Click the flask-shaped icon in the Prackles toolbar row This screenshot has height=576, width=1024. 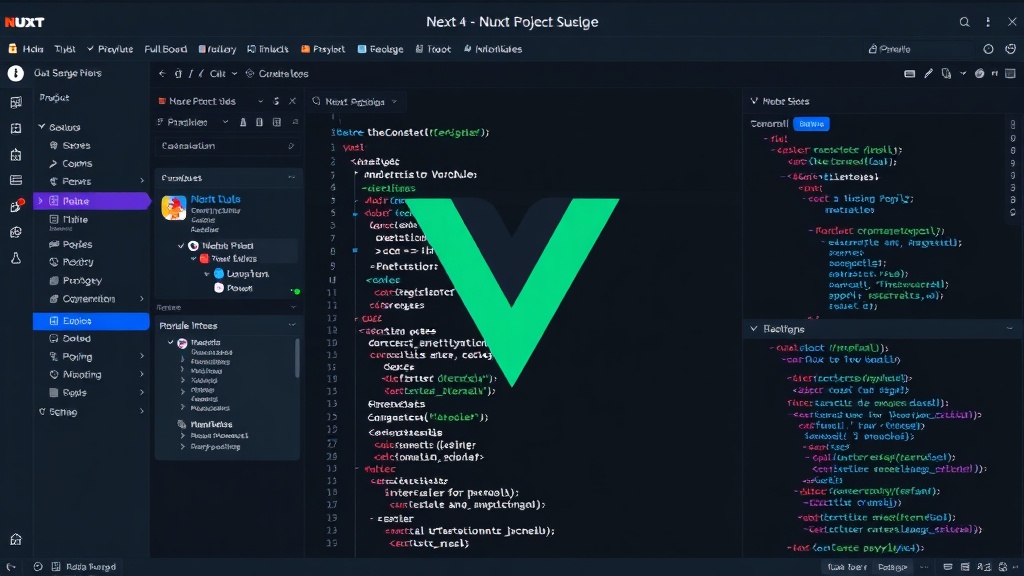click(243, 122)
